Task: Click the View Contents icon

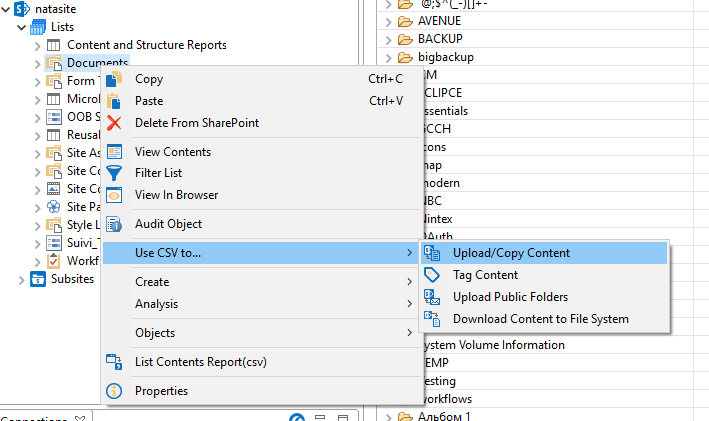Action: (114, 151)
